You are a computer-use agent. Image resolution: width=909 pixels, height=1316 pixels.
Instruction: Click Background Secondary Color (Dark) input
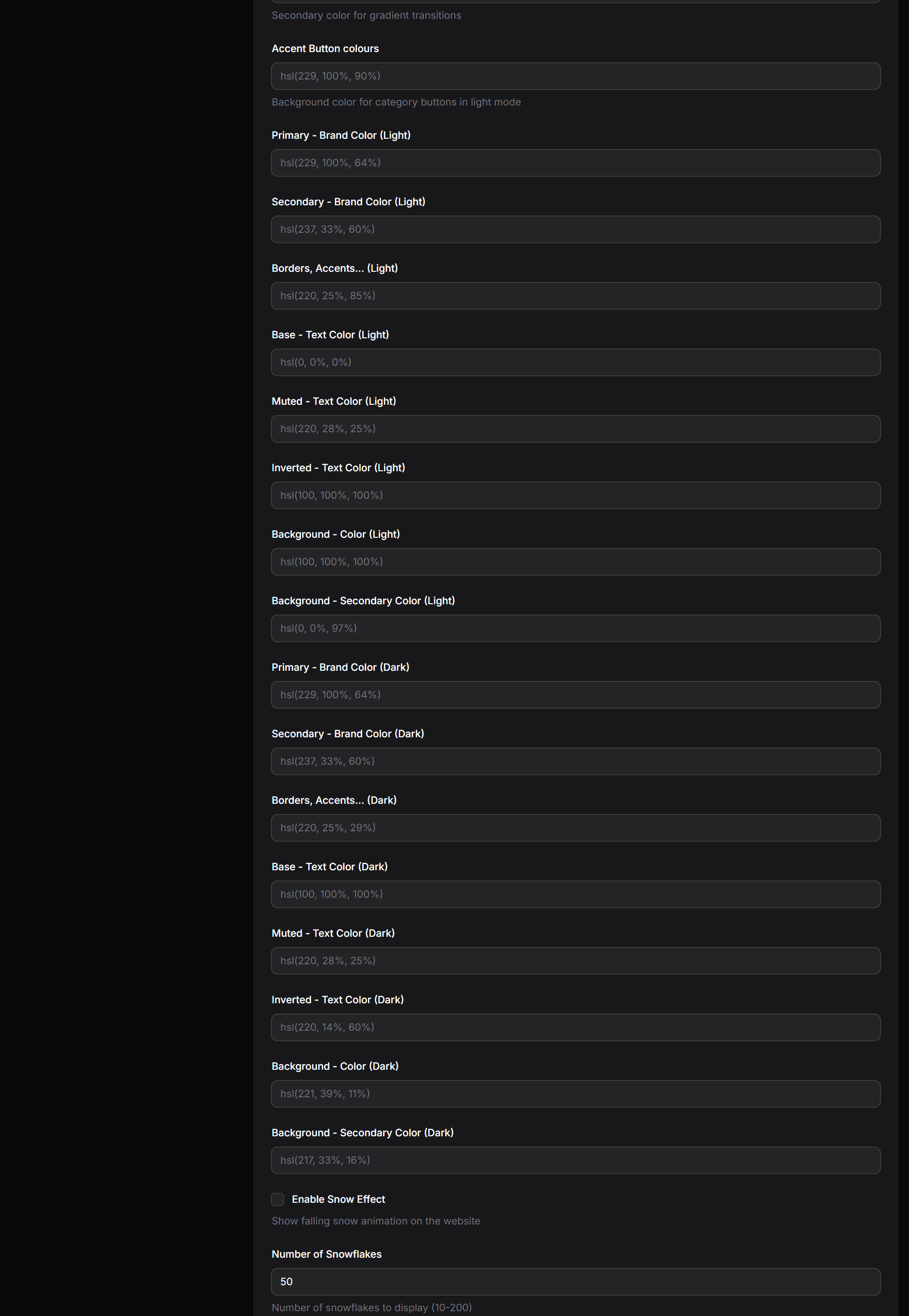pos(575,1160)
